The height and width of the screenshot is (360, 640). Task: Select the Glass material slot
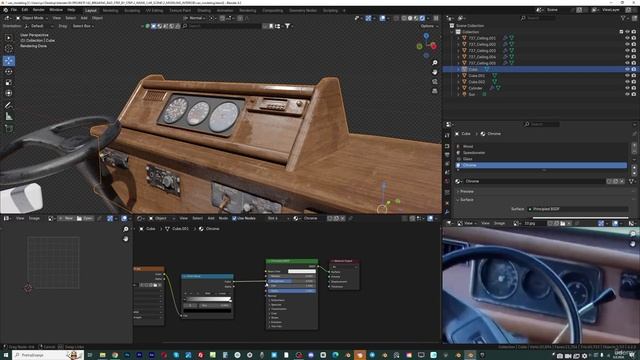(x=542, y=159)
